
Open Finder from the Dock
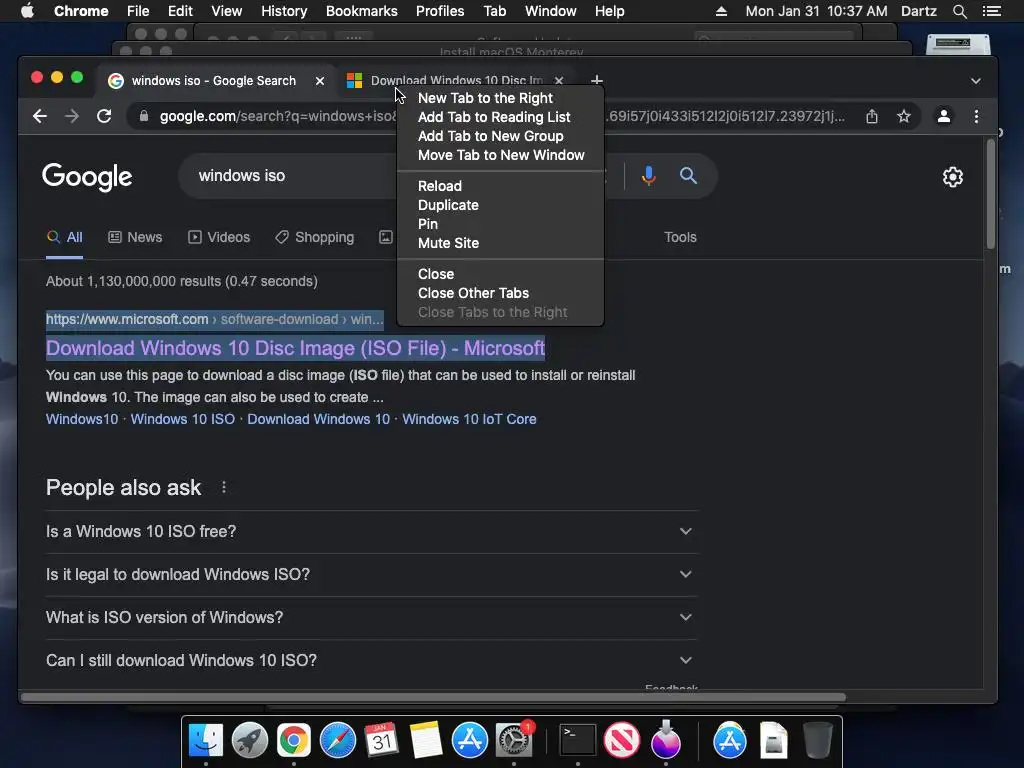(206, 741)
